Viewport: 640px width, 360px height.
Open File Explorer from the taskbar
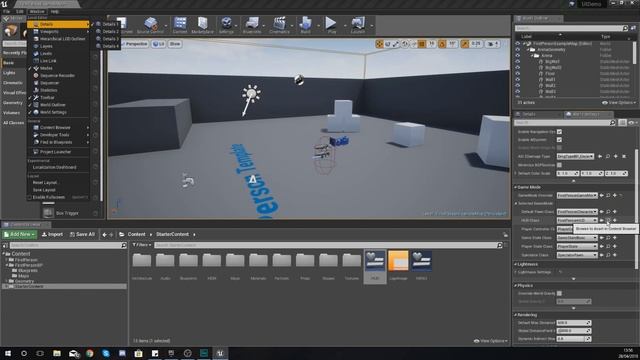click(57, 353)
